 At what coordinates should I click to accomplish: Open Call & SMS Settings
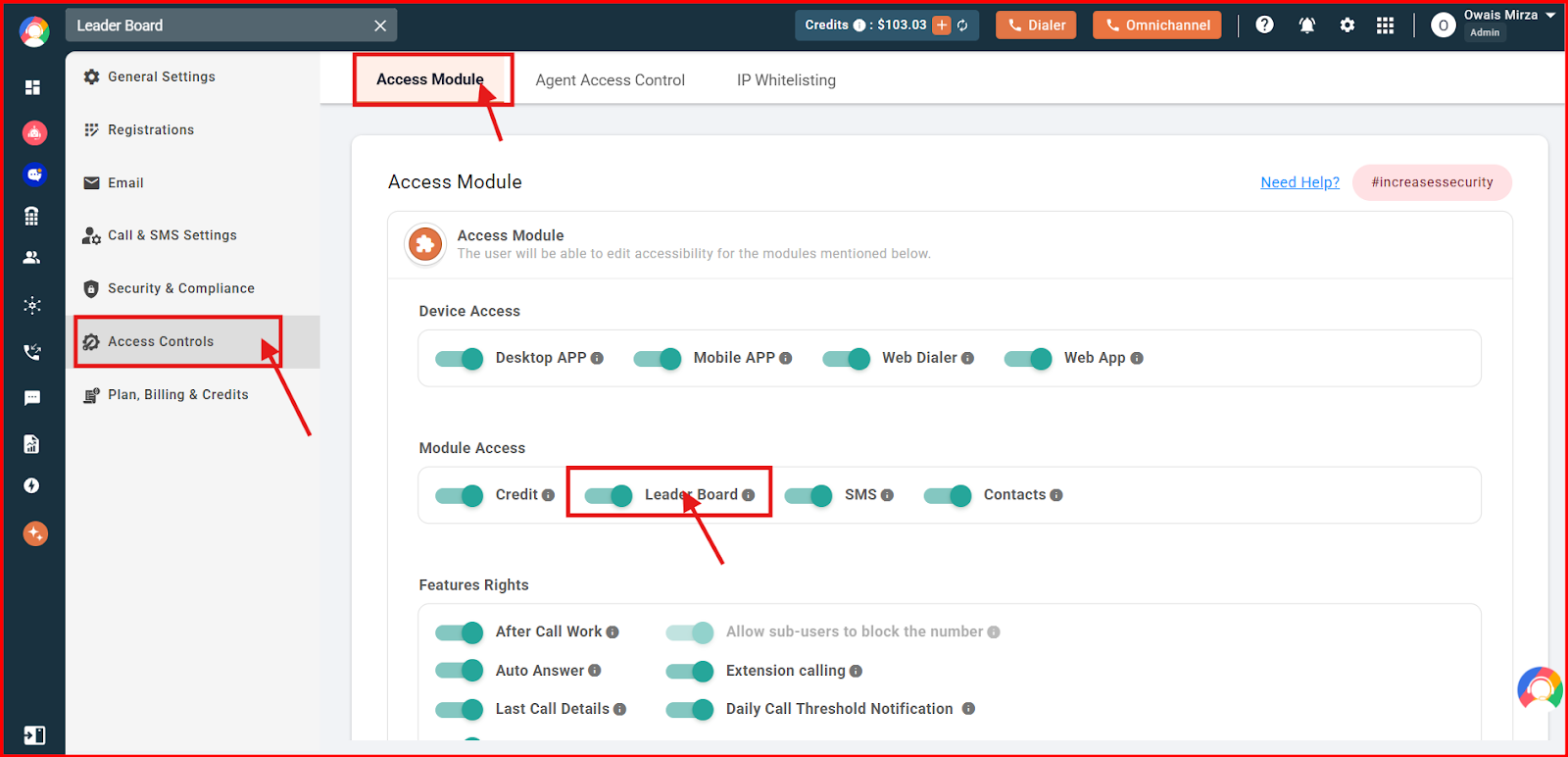pyautogui.click(x=192, y=235)
